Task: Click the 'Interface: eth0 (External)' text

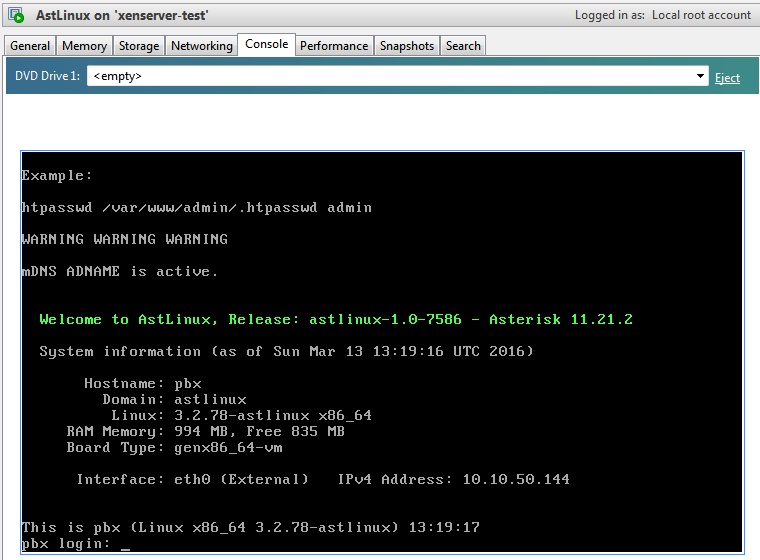Action: tap(192, 479)
